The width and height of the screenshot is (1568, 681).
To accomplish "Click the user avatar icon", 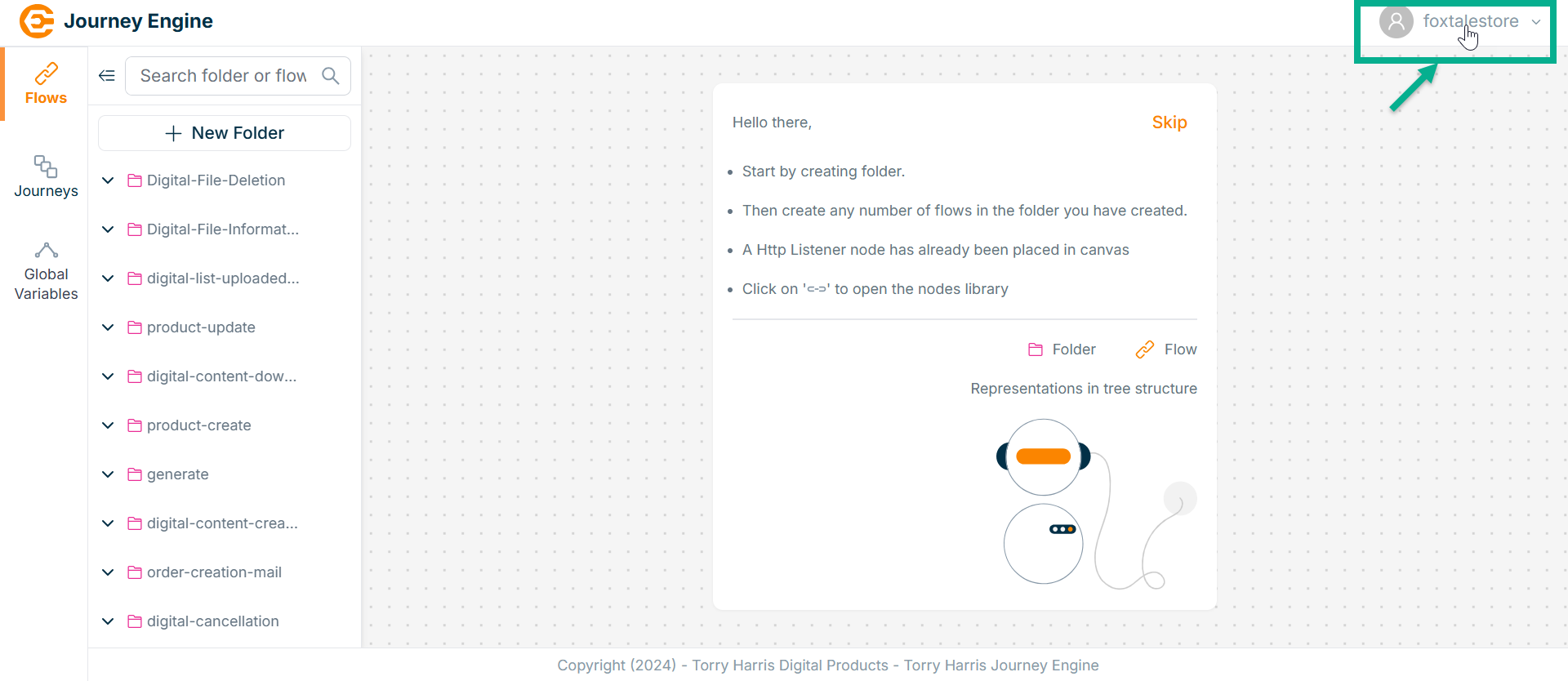I will 1396,22.
